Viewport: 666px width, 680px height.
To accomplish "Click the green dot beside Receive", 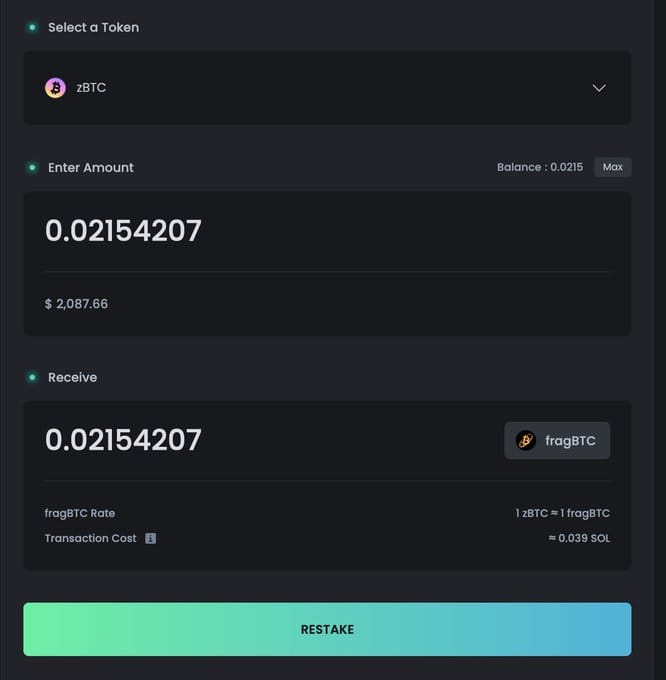I will coord(32,377).
